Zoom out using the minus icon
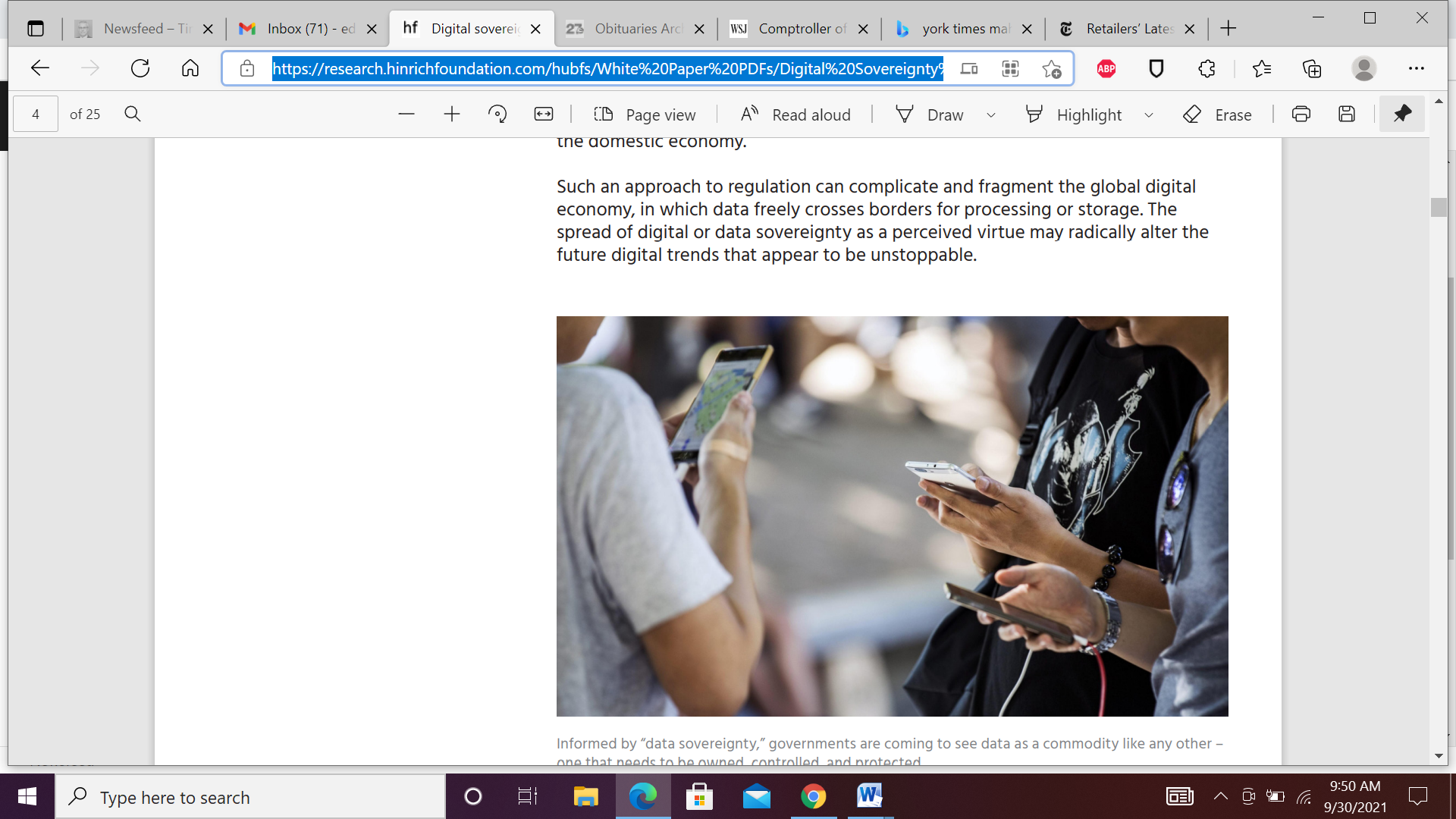1456x819 pixels. click(406, 115)
